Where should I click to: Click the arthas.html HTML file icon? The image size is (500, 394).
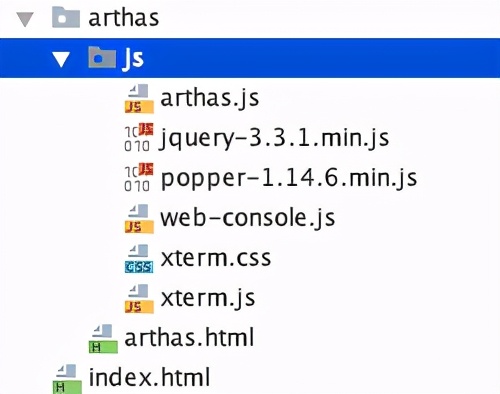coord(103,338)
